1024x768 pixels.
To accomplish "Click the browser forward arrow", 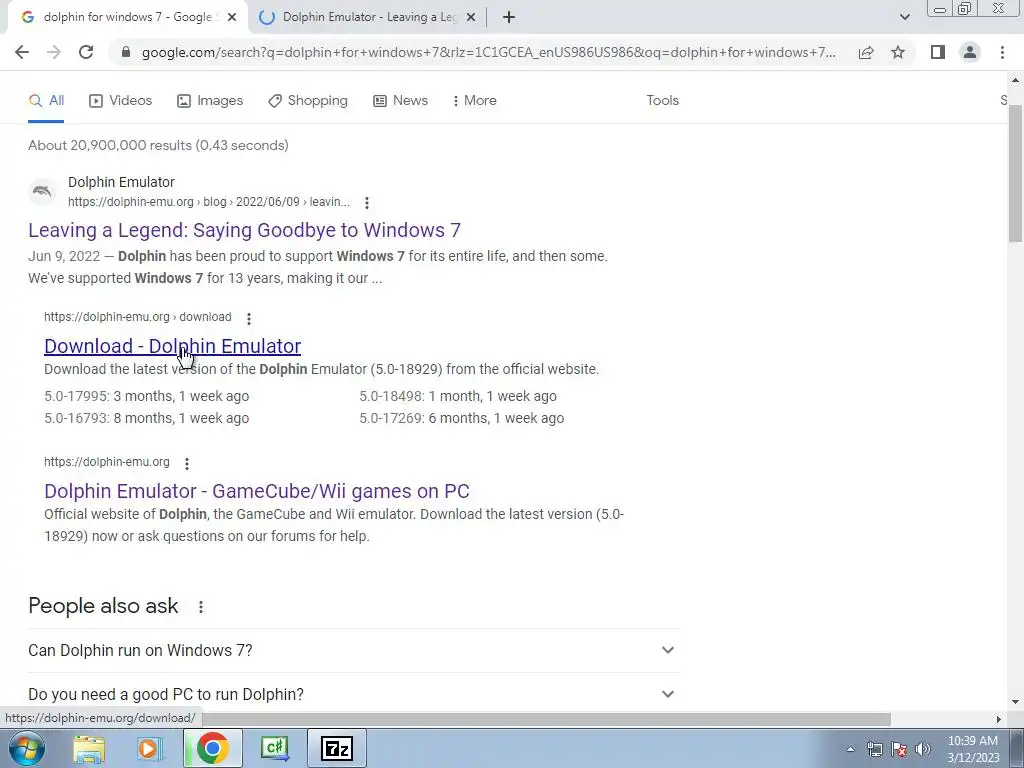I will pos(54,52).
